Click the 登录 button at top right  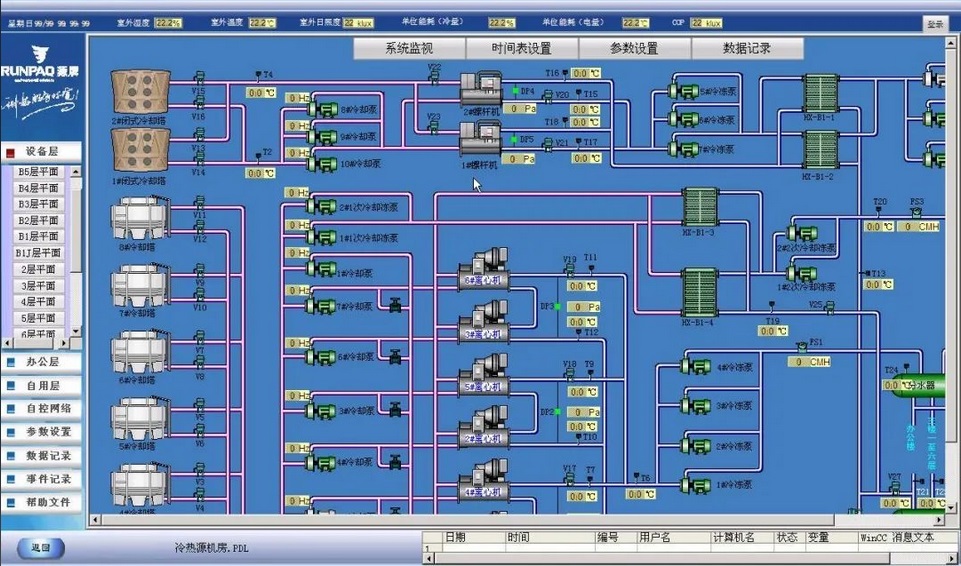(x=934, y=22)
